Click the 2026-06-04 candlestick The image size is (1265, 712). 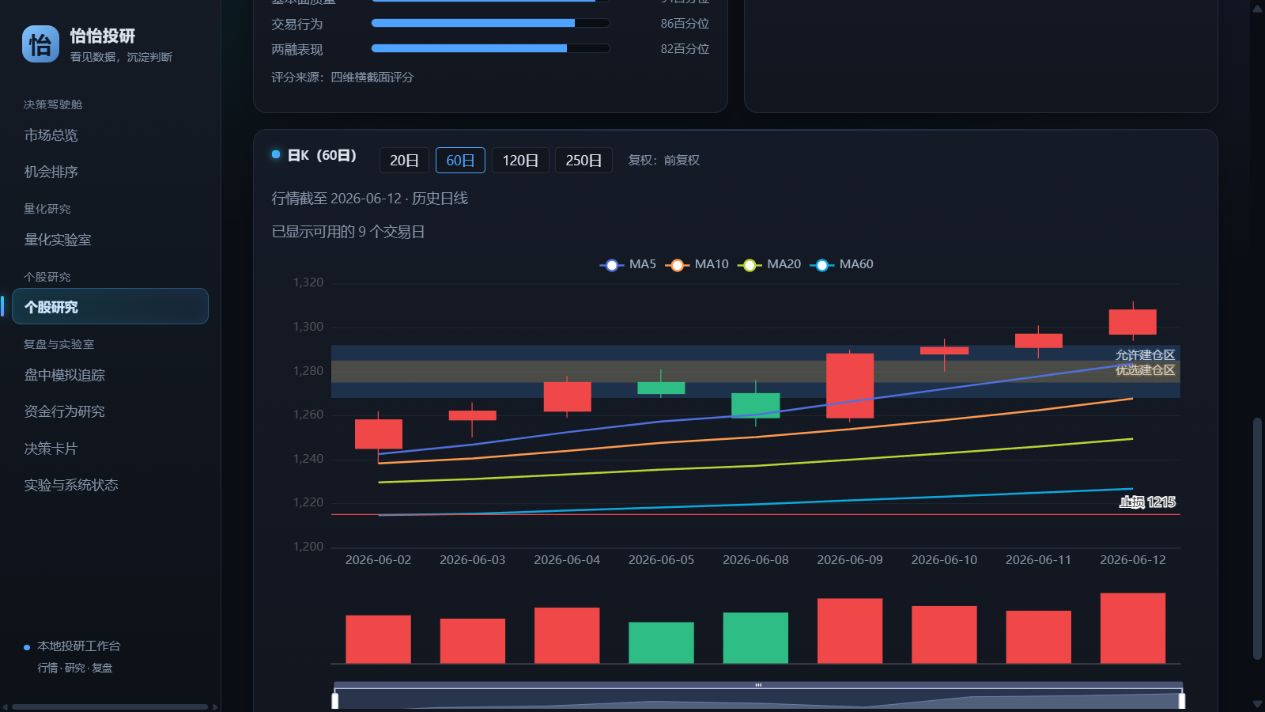[x=567, y=396]
